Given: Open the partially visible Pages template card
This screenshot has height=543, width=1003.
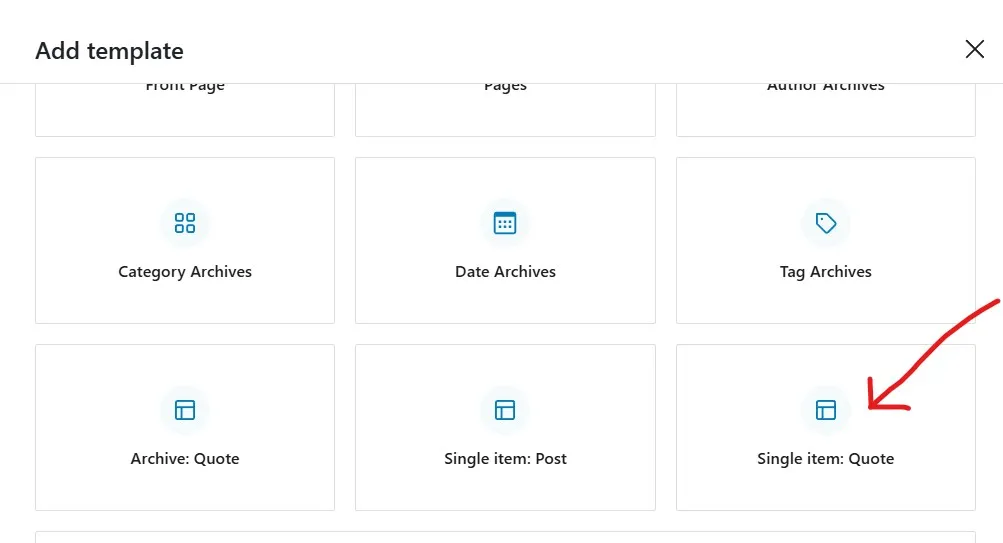Looking at the screenshot, I should click(505, 109).
